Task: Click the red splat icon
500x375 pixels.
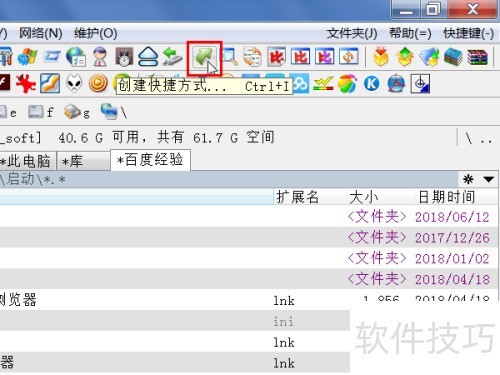Action: coord(26,83)
